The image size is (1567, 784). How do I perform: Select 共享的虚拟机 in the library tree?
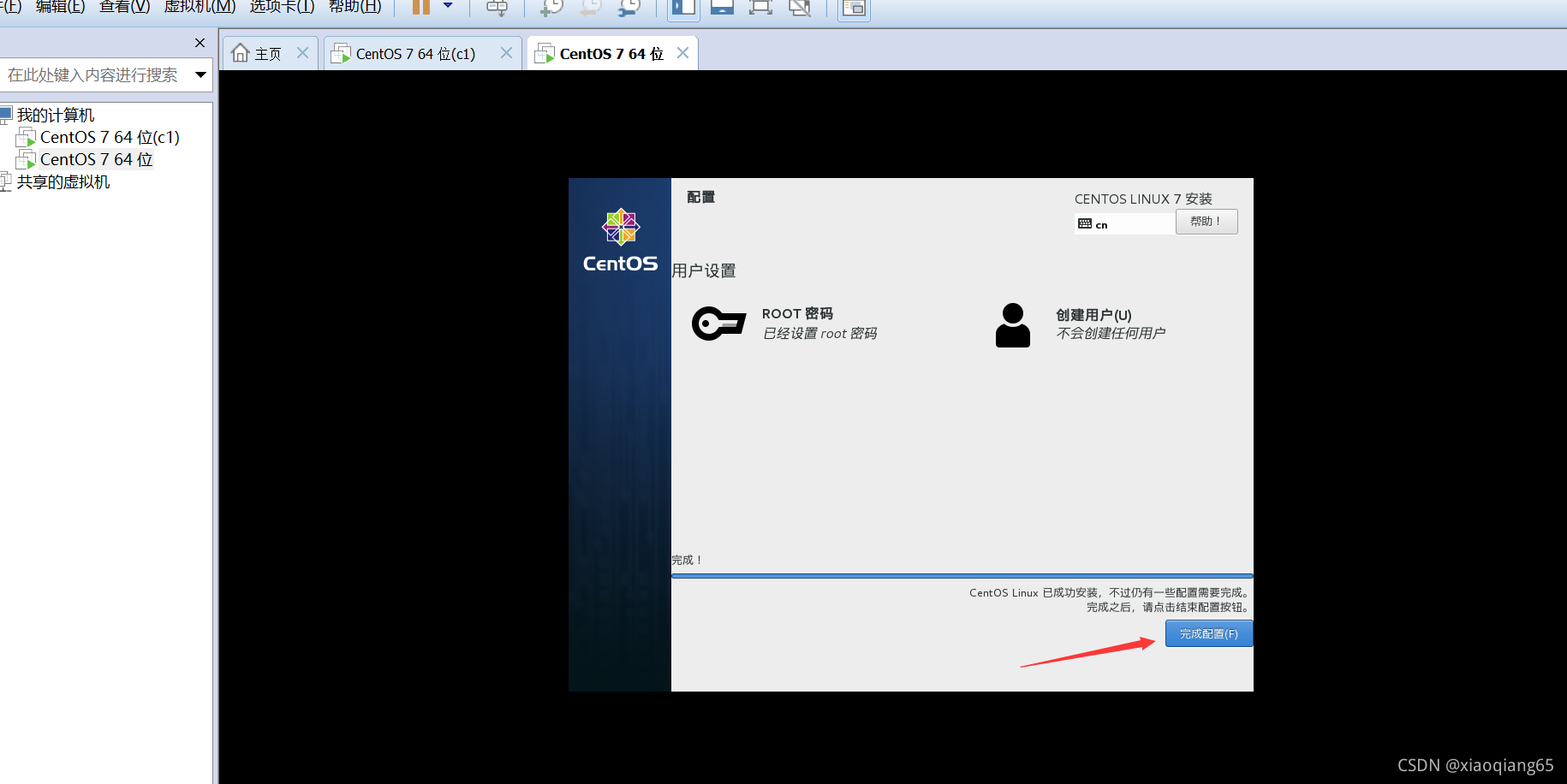(x=63, y=181)
